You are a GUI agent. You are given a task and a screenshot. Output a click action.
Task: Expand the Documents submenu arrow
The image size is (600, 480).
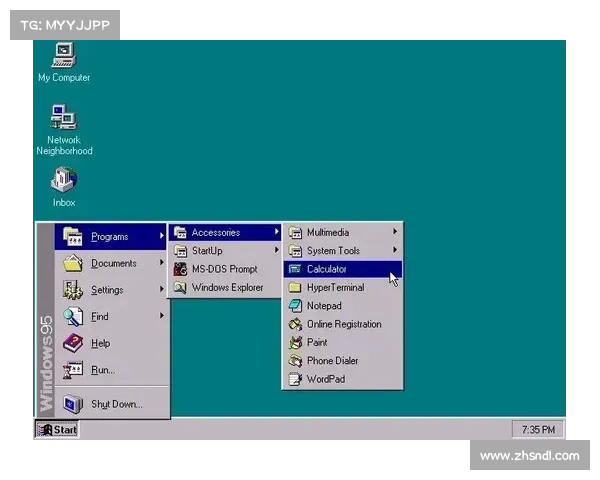162,263
